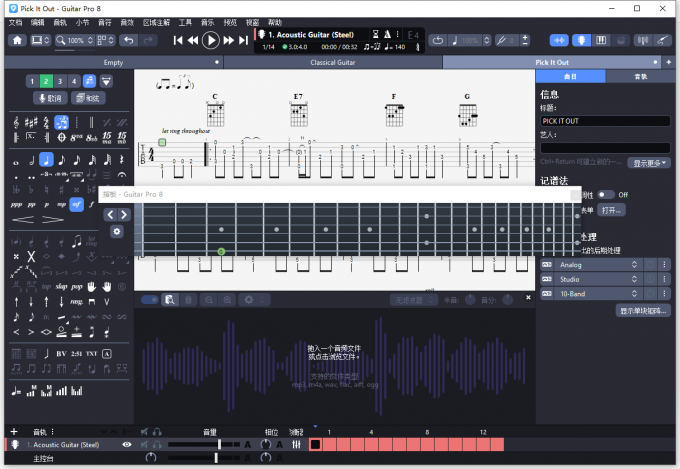Toggle multi-voice editing button

[89, 81]
